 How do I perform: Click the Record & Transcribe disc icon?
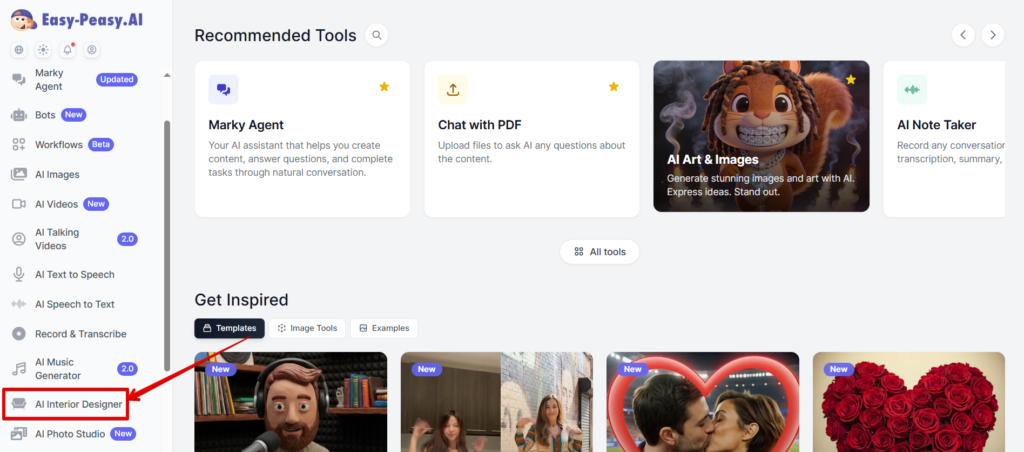pos(19,334)
